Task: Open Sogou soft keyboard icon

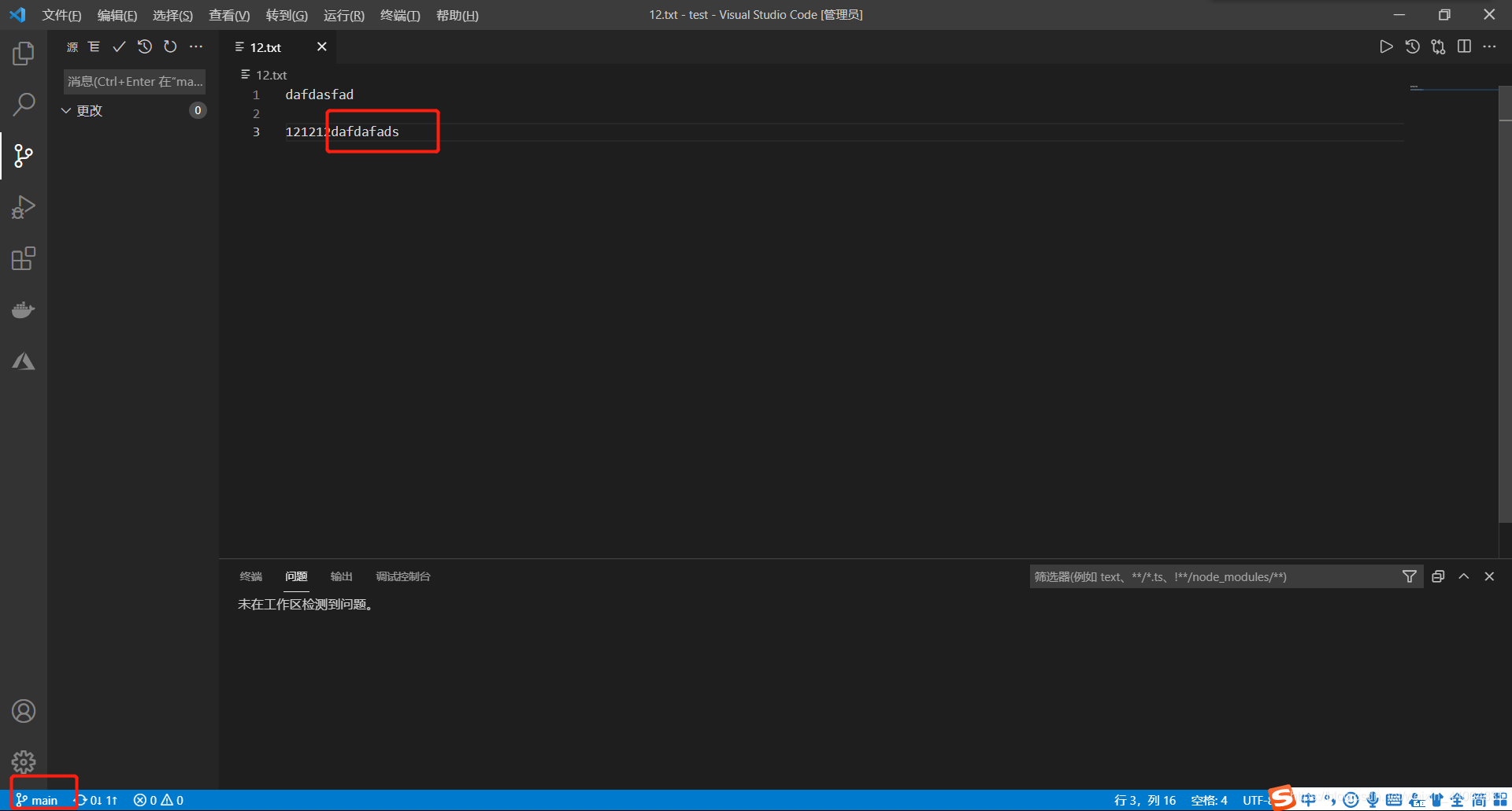Action: click(x=1394, y=800)
